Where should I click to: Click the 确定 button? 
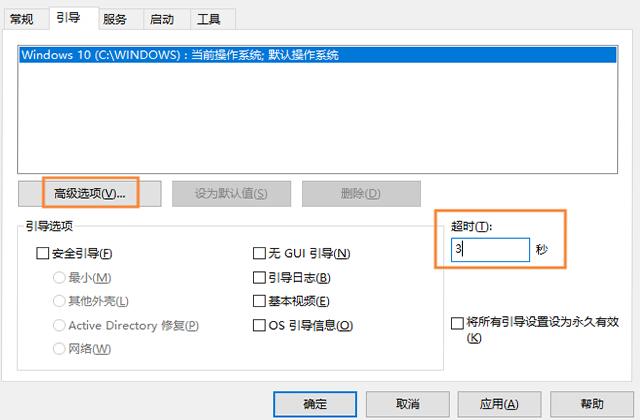pos(315,404)
